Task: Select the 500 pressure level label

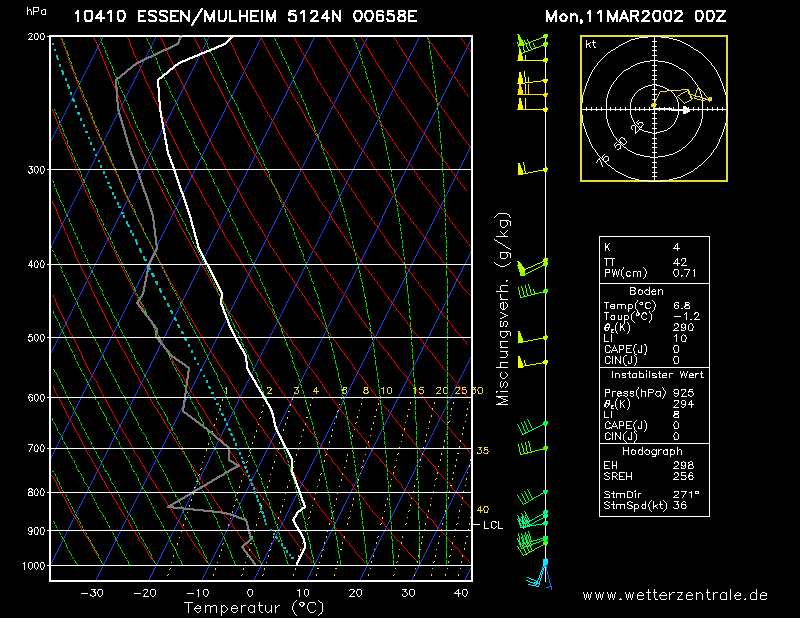Action: 37,338
